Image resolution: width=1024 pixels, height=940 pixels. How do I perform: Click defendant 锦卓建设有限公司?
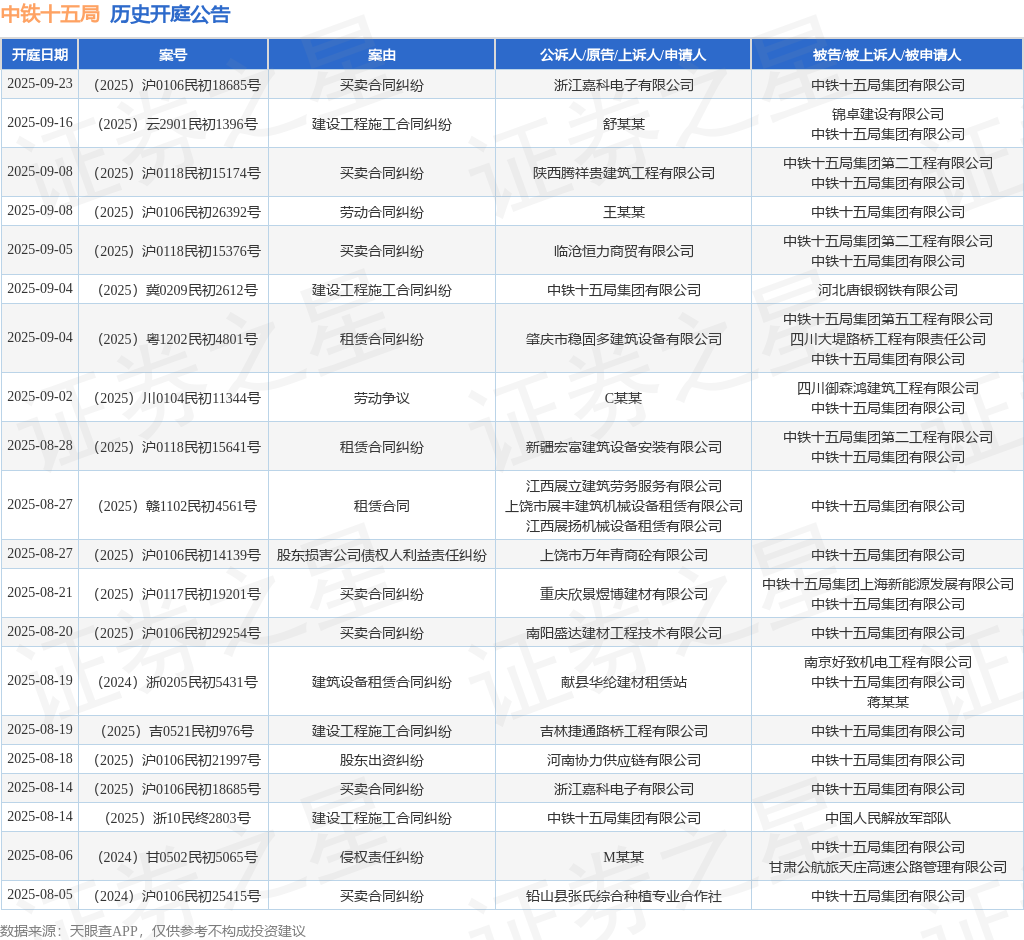coord(888,114)
